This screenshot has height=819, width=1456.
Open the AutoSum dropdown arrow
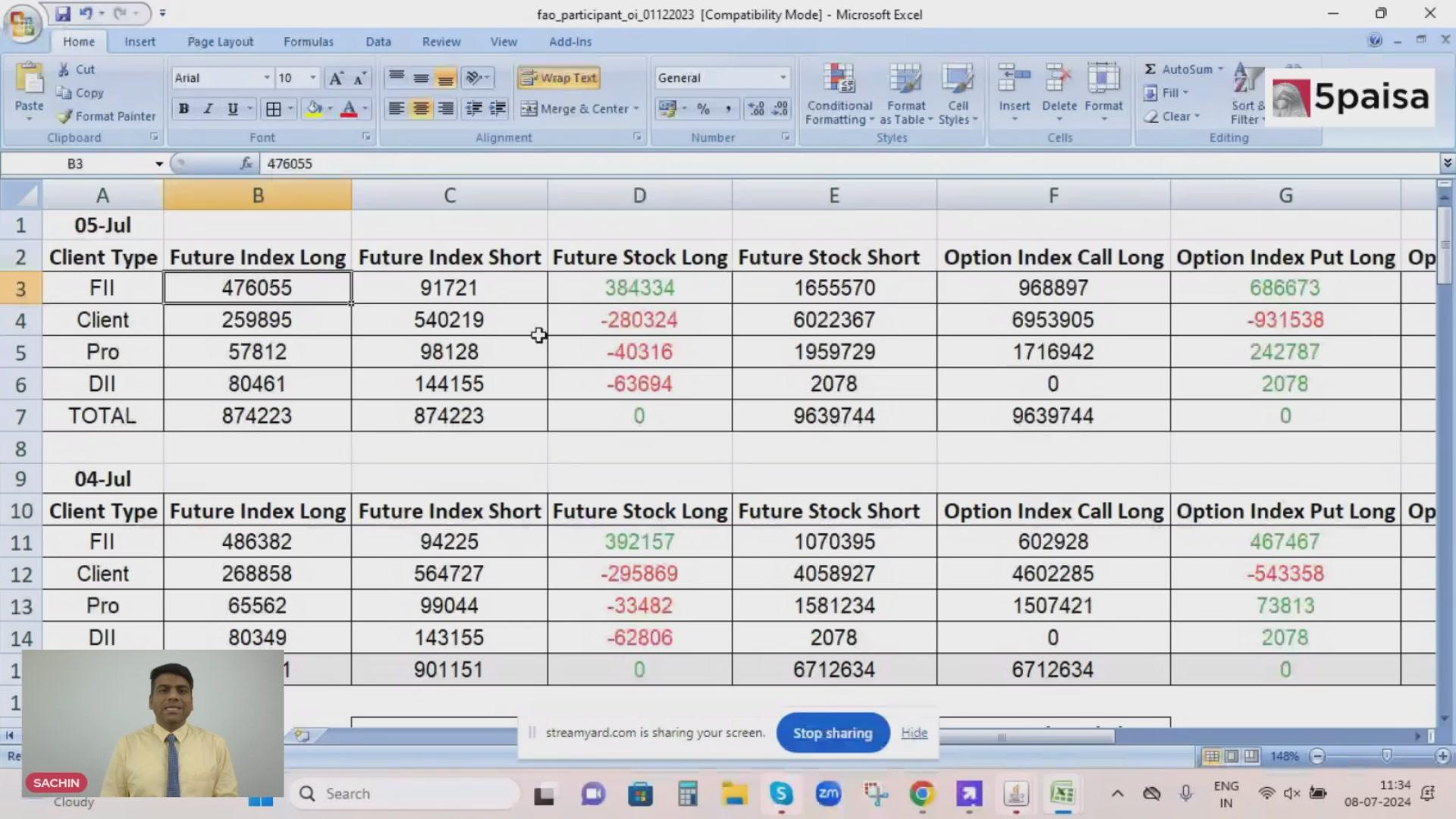click(1220, 69)
